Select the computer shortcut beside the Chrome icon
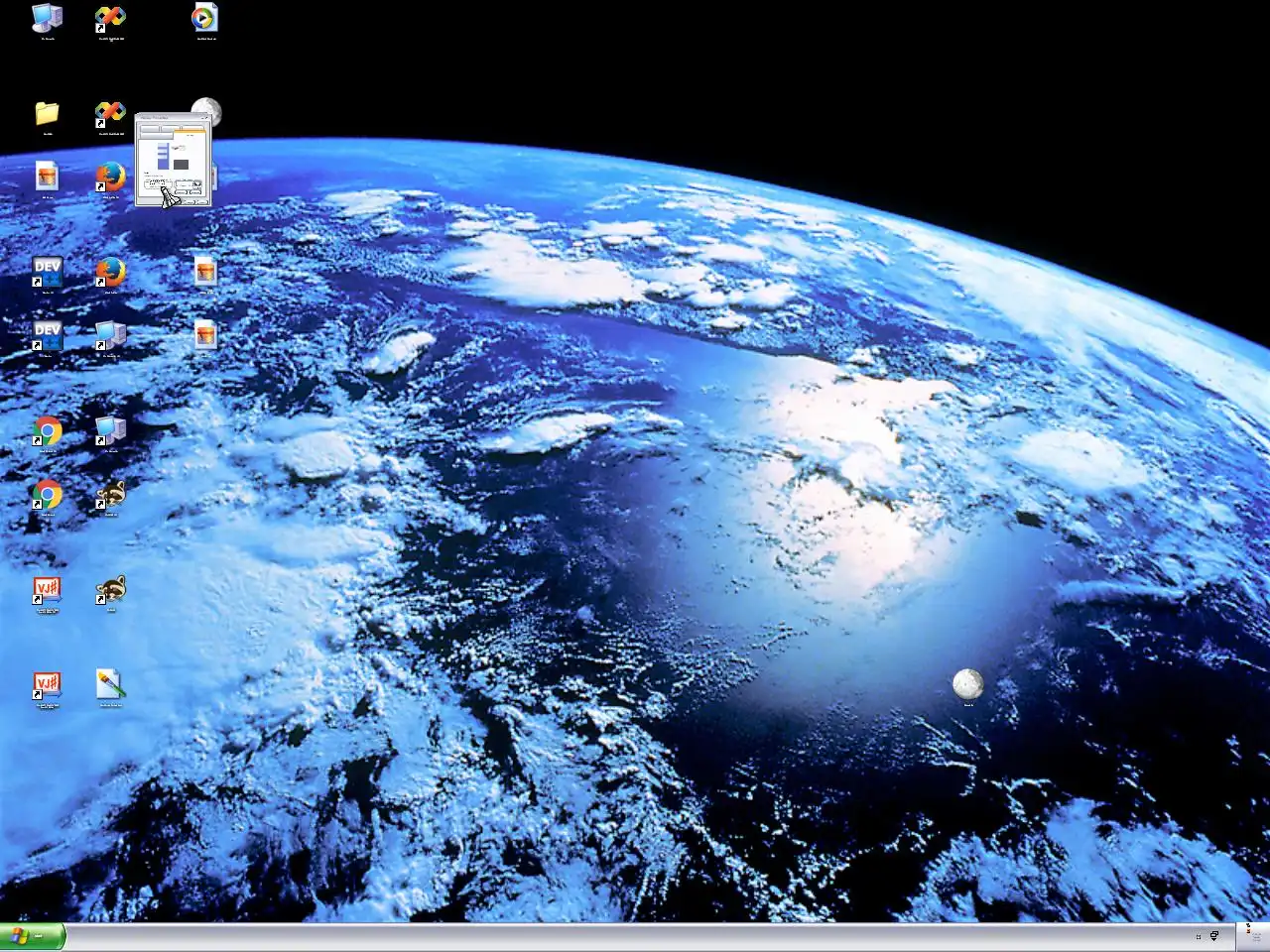Screen dimensions: 1270x952 (110, 430)
